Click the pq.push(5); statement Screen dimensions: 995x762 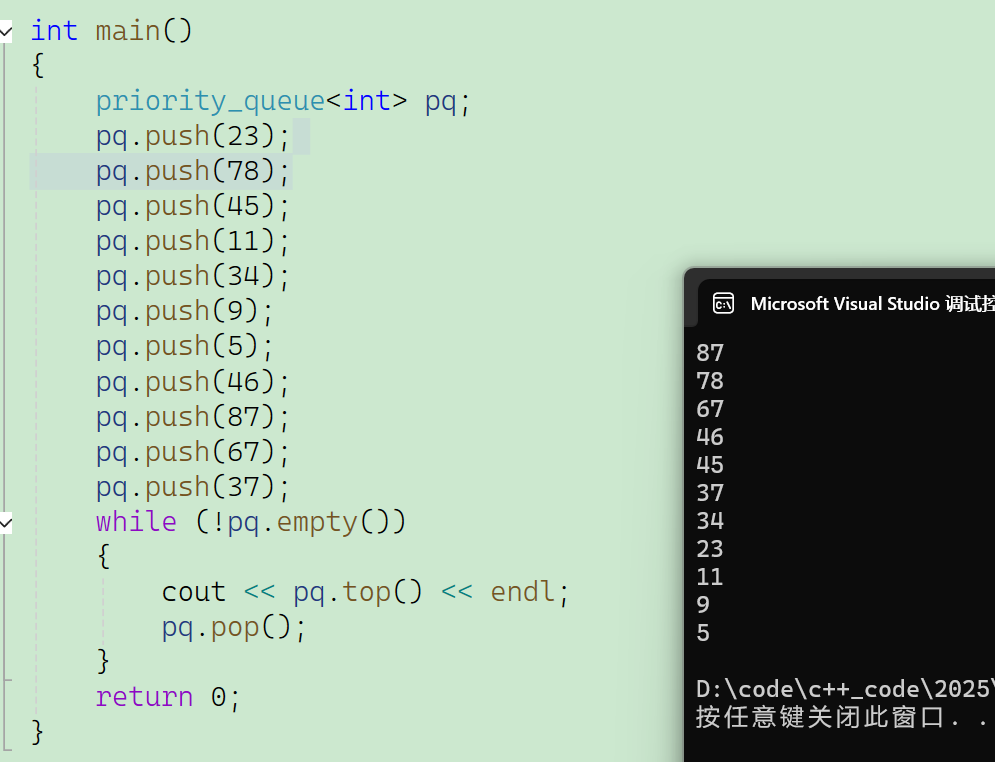pyautogui.click(x=185, y=346)
